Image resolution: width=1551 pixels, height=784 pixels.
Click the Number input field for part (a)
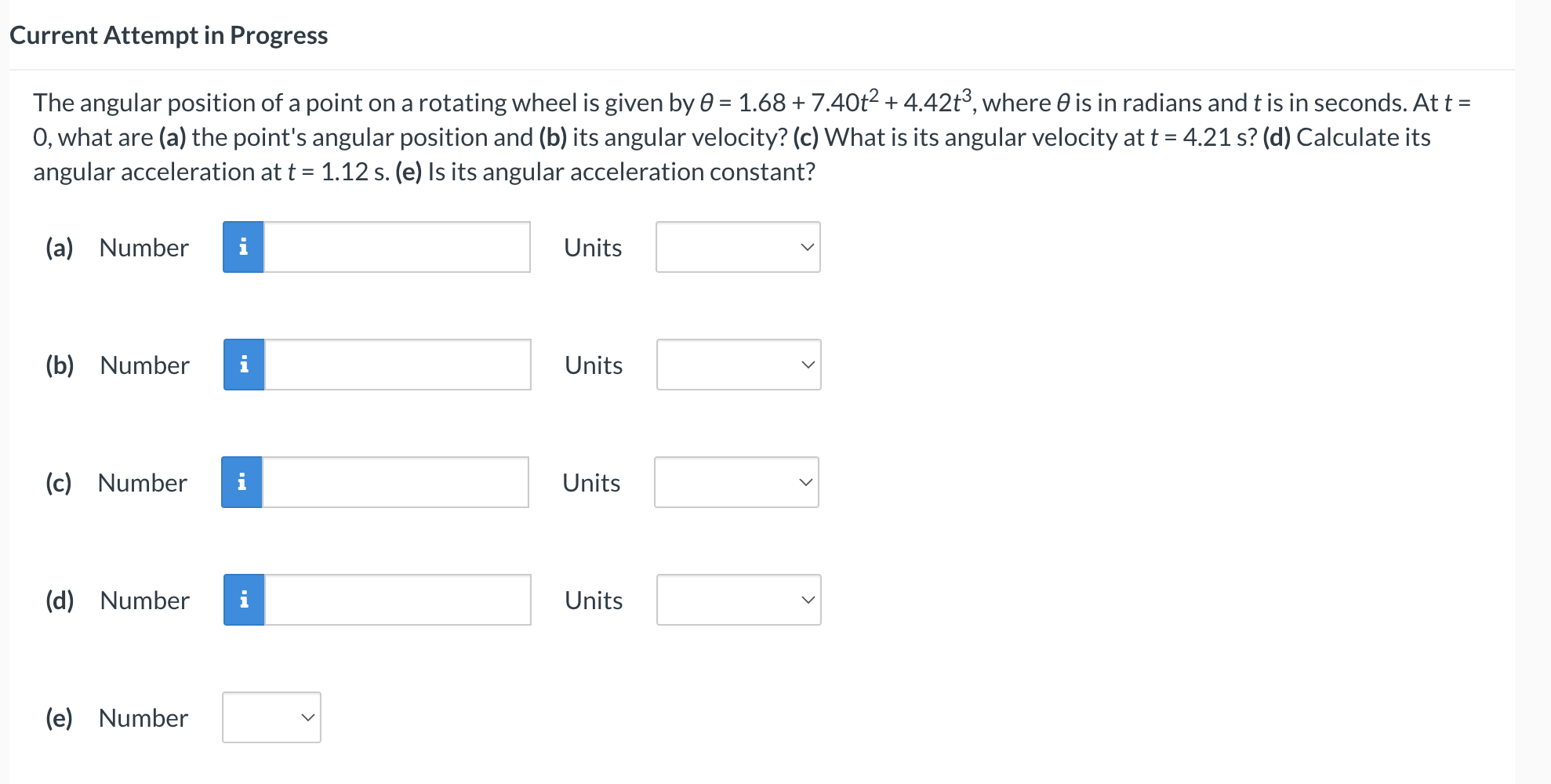[x=396, y=247]
